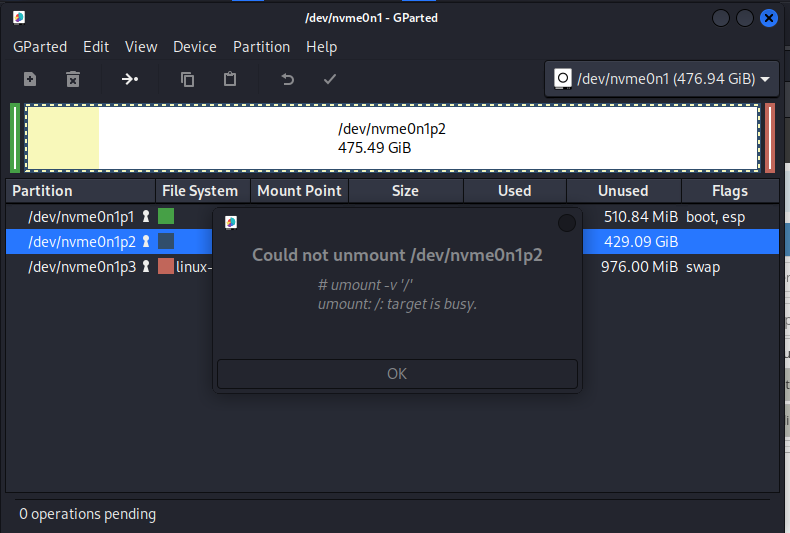Click the Copy partition toolbar icon

pos(187,79)
